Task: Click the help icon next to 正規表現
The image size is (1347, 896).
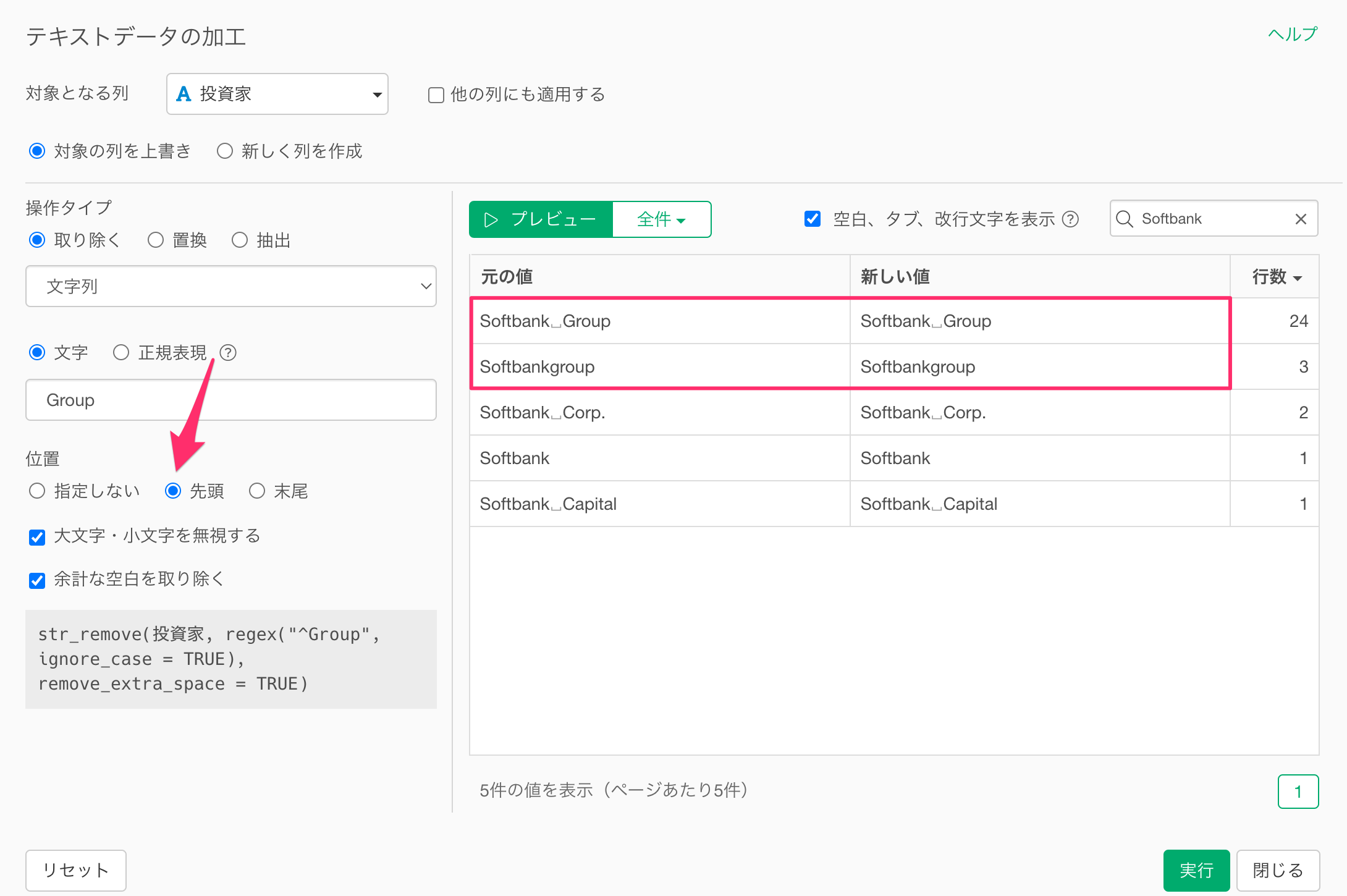Action: (228, 353)
